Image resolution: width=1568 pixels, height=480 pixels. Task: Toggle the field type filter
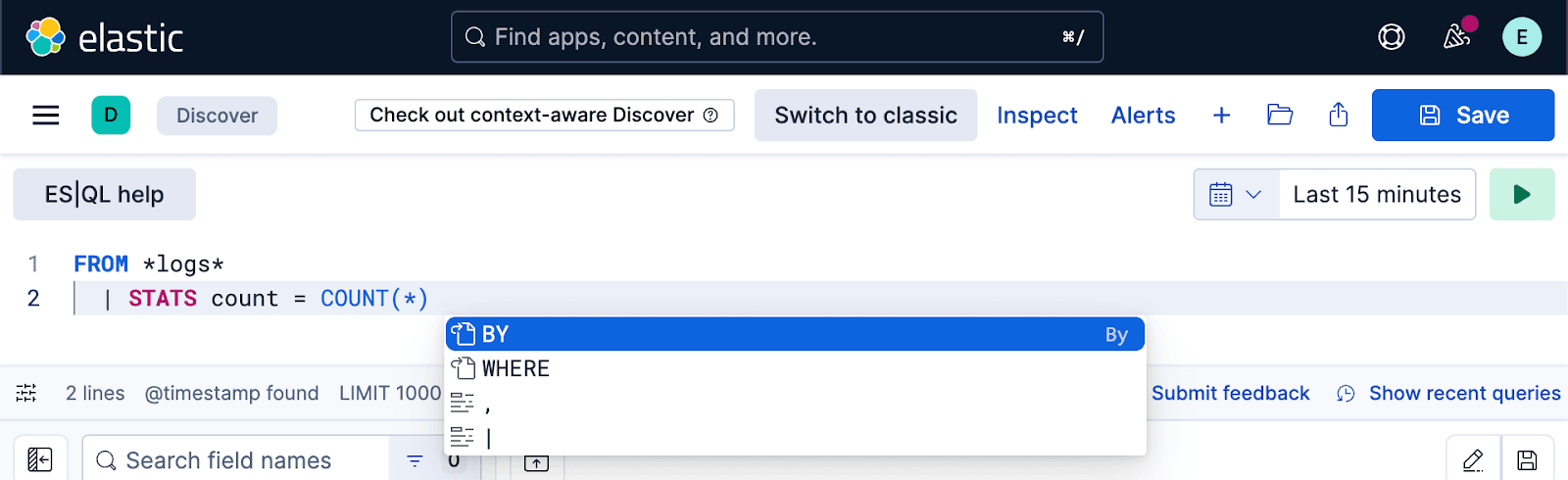[x=415, y=460]
